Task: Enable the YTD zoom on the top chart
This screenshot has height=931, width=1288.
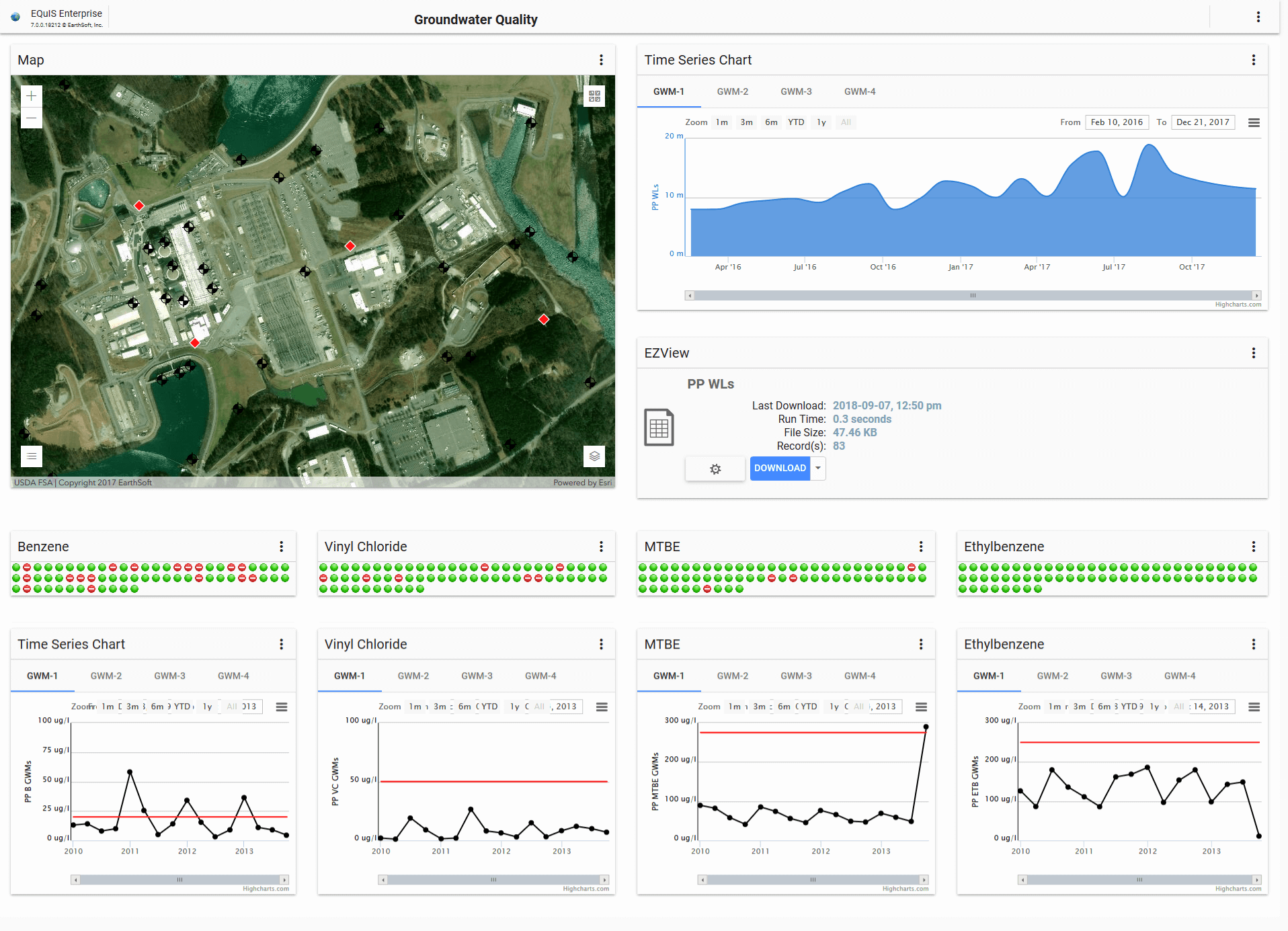Action: tap(796, 122)
